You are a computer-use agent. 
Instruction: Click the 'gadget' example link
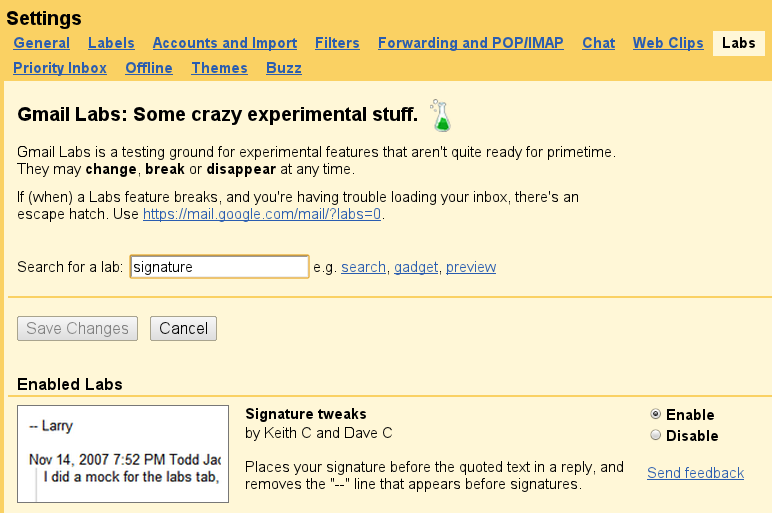pos(416,267)
